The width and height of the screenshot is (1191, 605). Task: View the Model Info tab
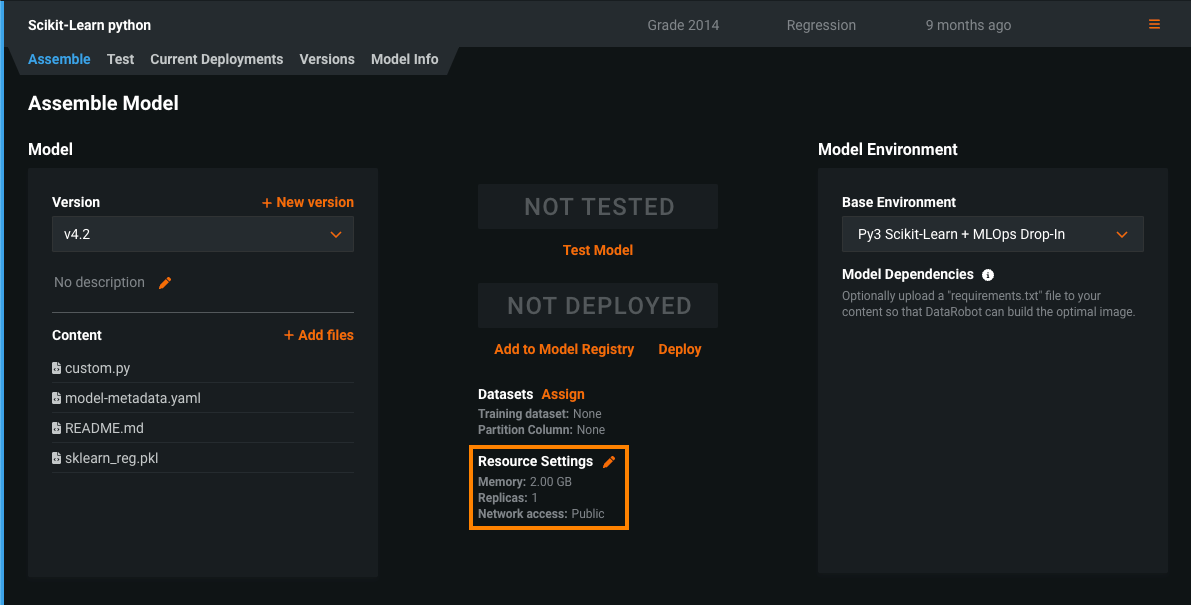point(404,59)
